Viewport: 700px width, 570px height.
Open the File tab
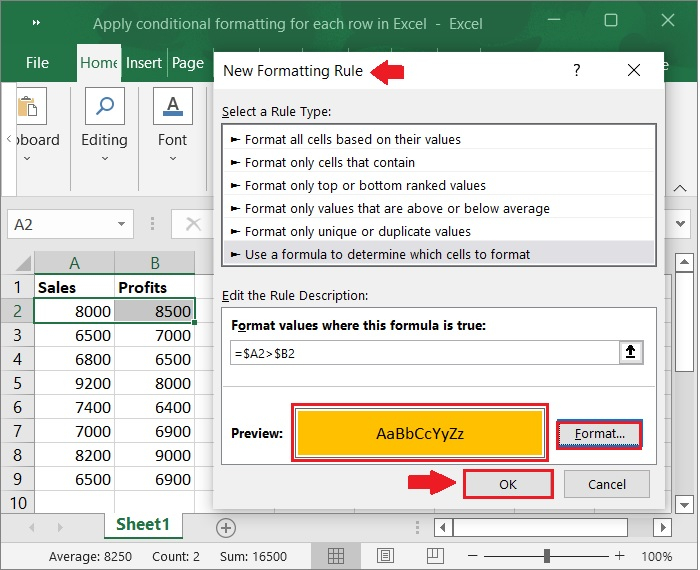pyautogui.click(x=37, y=63)
